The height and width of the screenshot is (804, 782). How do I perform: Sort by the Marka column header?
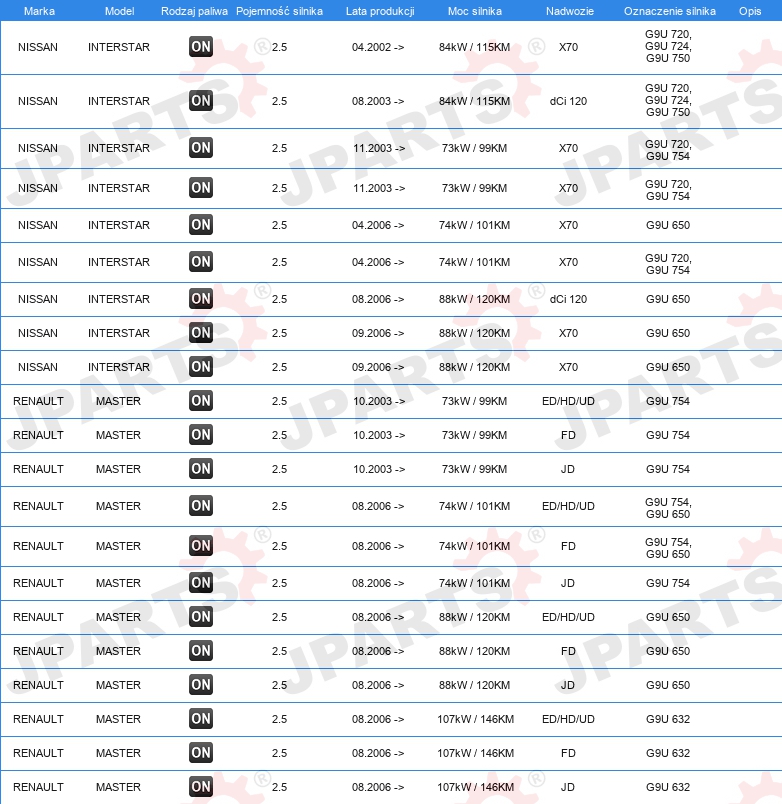tap(39, 11)
